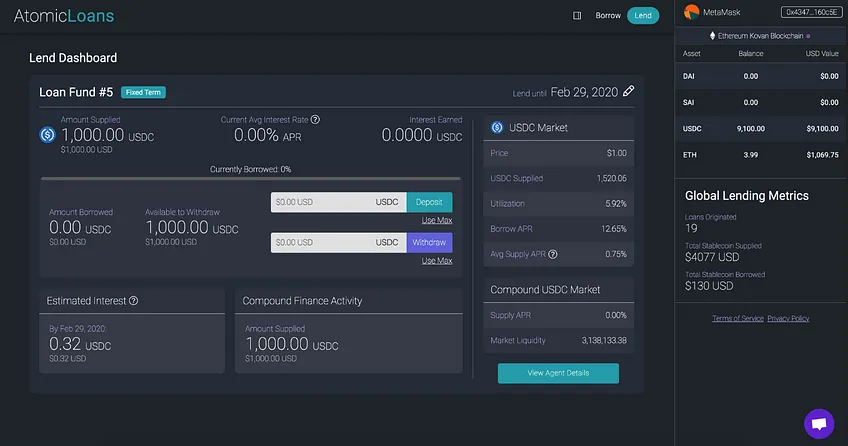Edit the Lend until date with pencil icon
The width and height of the screenshot is (848, 446).
628,91
